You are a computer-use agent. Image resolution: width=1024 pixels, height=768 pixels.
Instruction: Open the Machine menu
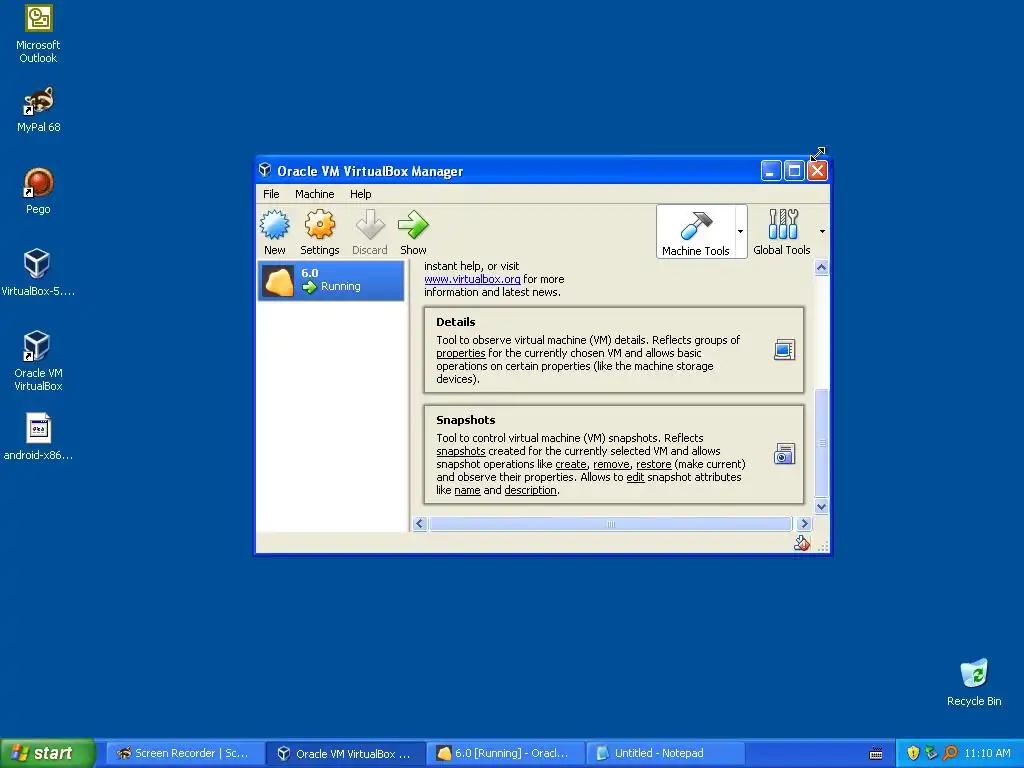[x=314, y=194]
